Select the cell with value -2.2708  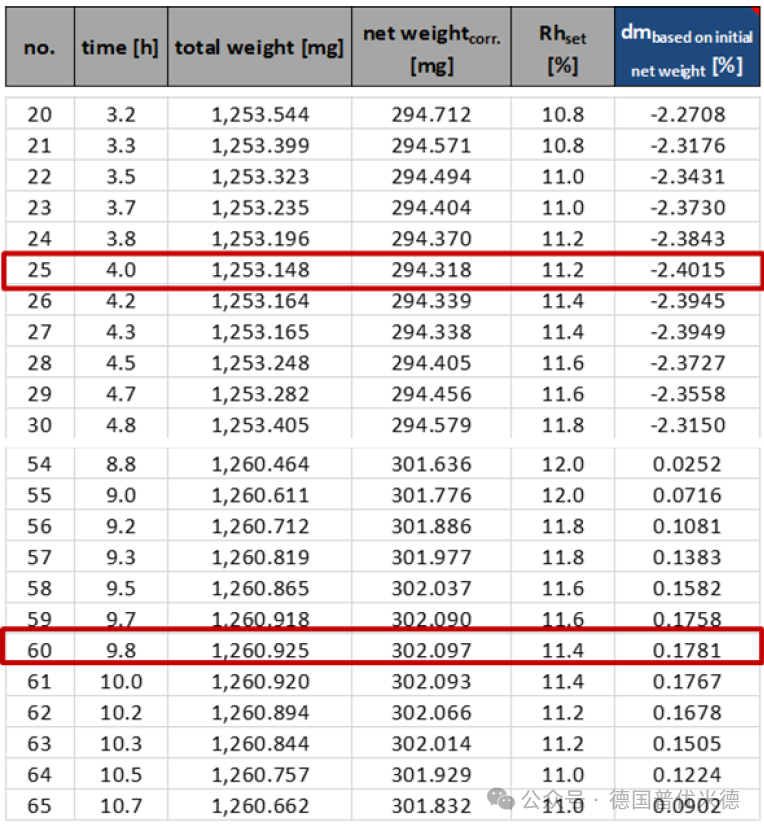687,114
